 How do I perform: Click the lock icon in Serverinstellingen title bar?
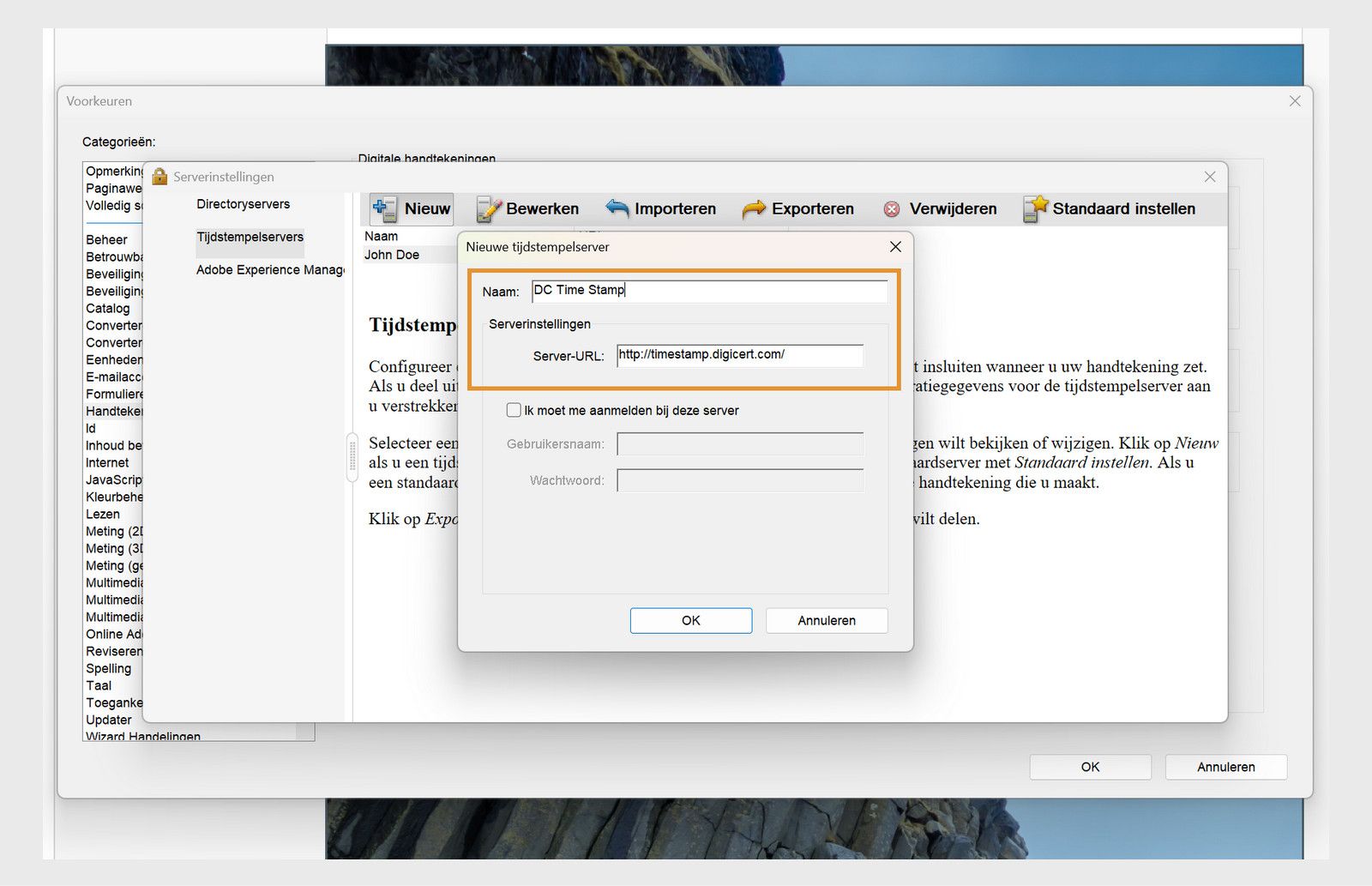159,176
